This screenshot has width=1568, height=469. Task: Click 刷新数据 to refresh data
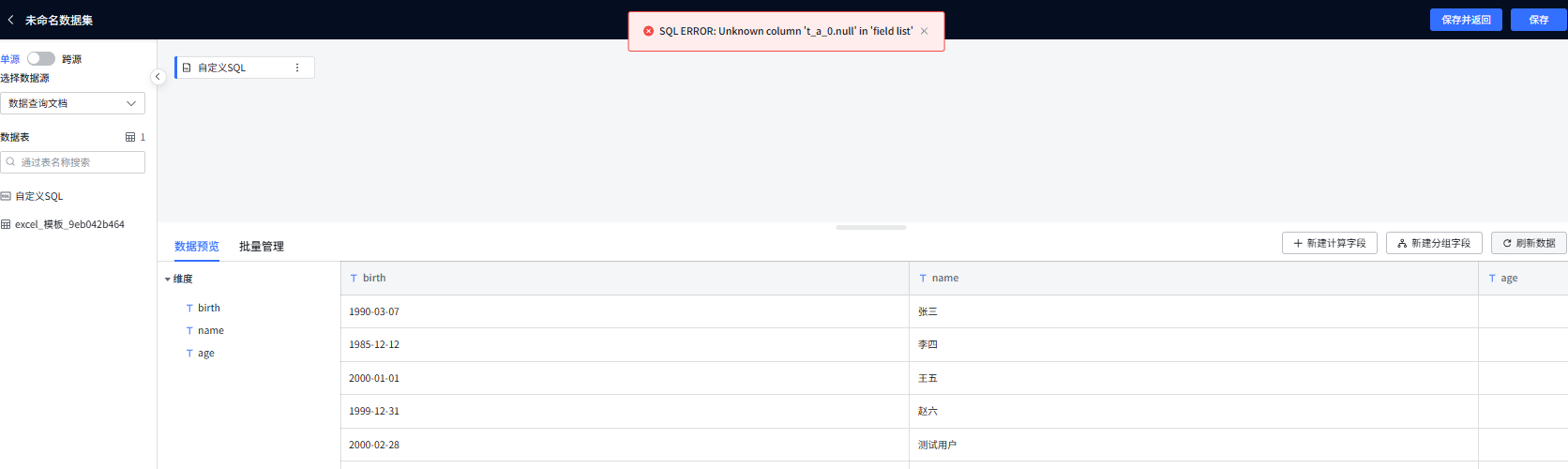(x=1528, y=243)
